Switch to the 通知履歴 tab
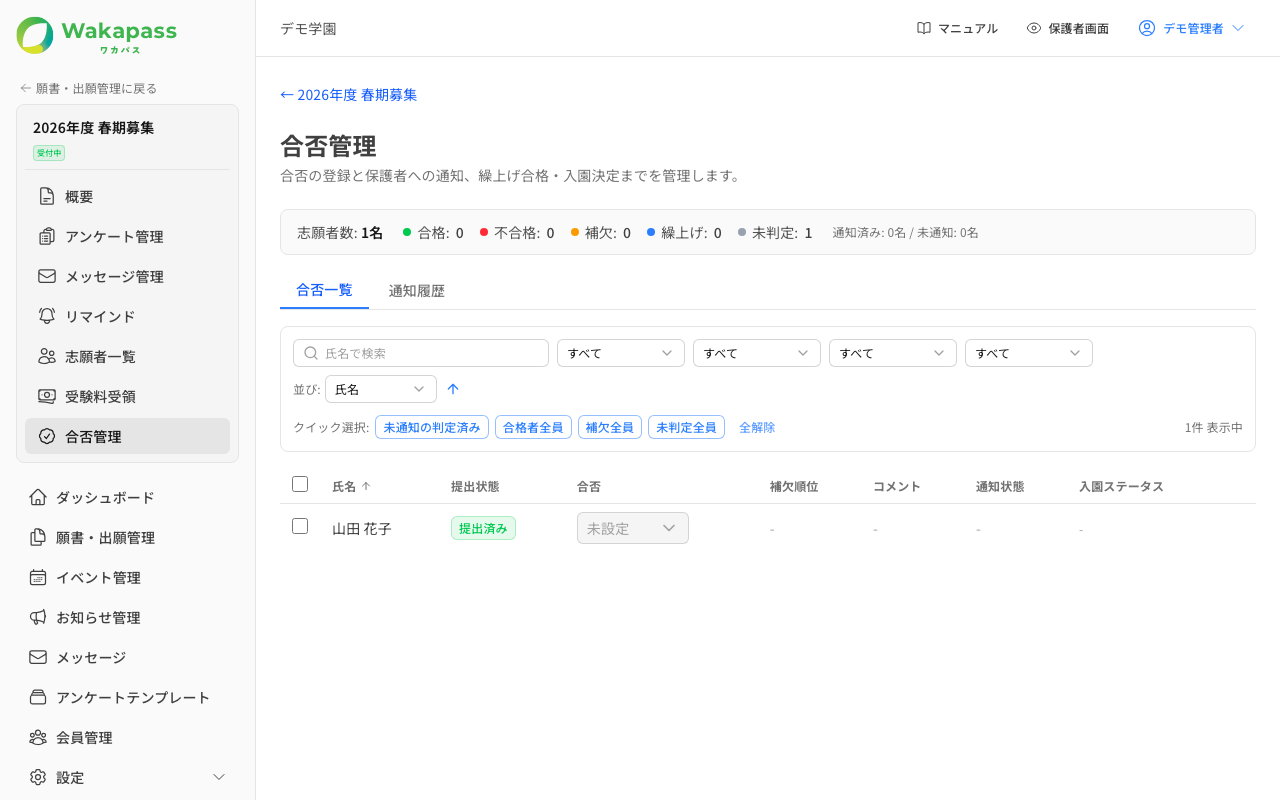Image resolution: width=1280 pixels, height=800 pixels. 416,291
